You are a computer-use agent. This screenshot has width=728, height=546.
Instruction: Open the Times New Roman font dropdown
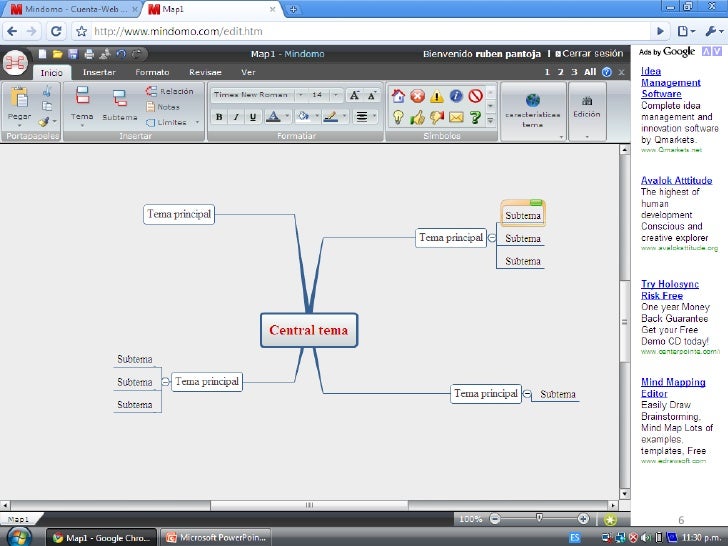point(254,95)
